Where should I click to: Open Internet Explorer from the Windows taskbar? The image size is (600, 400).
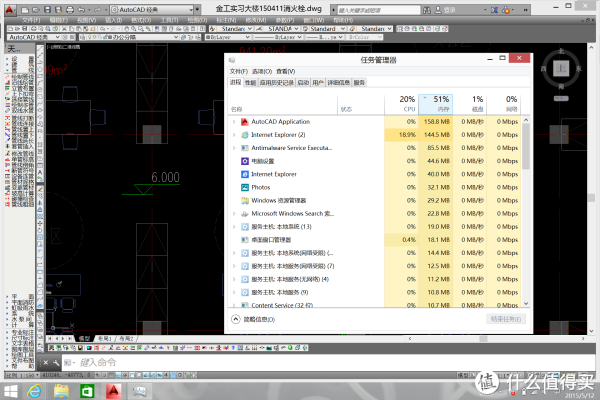click(34, 391)
